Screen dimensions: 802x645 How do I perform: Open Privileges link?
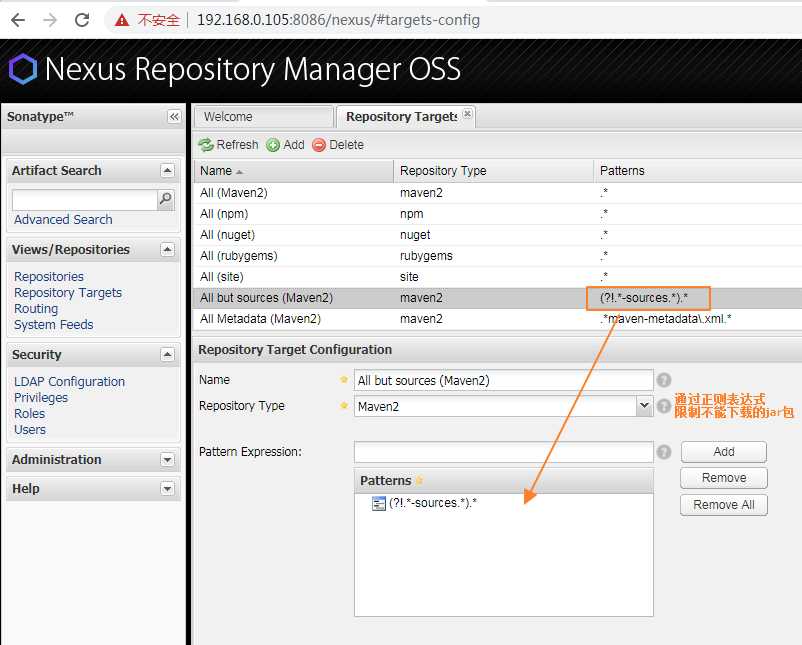(40, 397)
